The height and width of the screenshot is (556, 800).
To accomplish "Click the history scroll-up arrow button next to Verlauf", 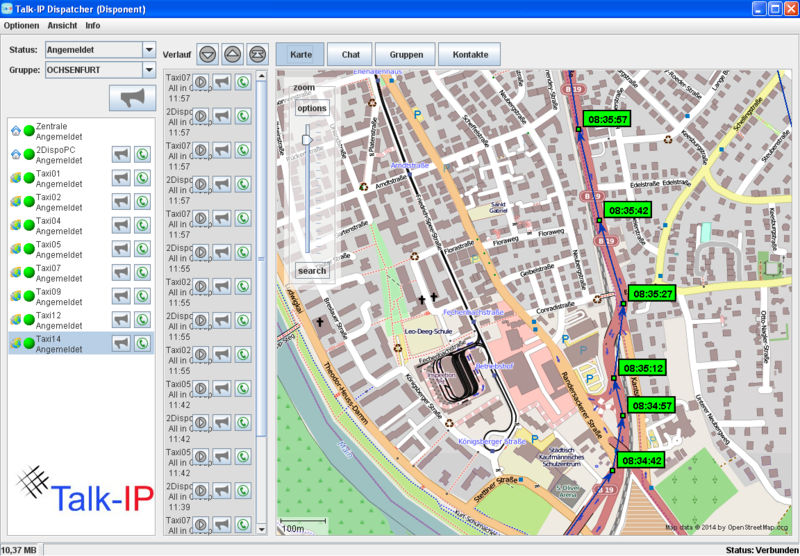I will point(233,54).
